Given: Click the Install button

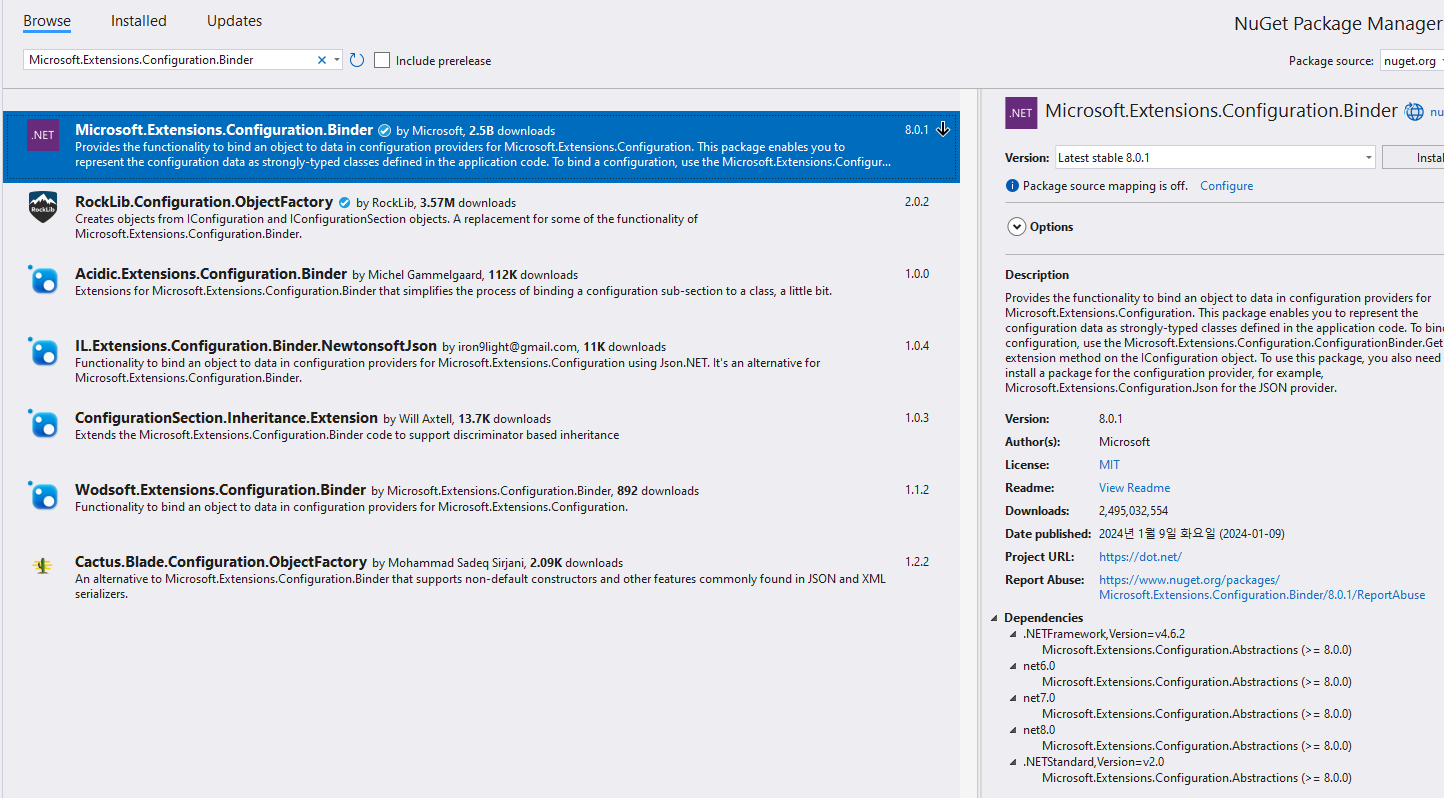Looking at the screenshot, I should pos(1413,157).
